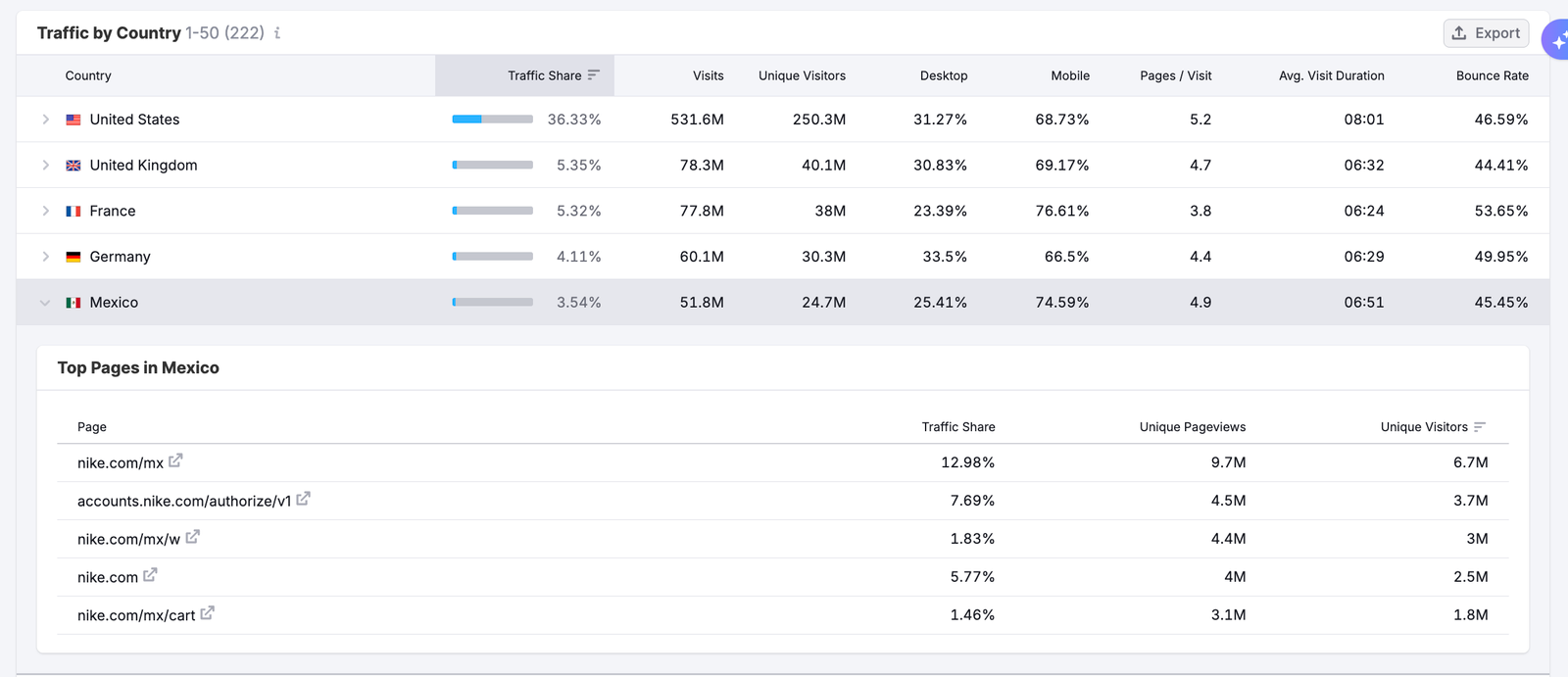Viewport: 1568px width, 677px height.
Task: Sort by Traffic Share column header
Action: [545, 75]
